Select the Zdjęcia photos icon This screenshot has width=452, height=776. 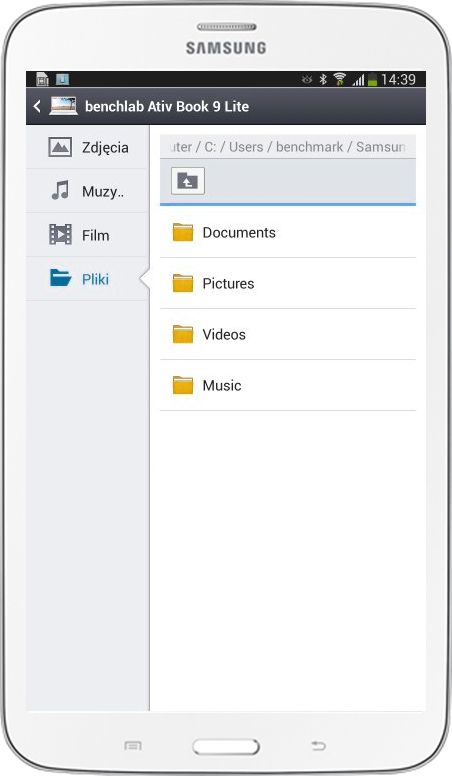click(x=60, y=147)
